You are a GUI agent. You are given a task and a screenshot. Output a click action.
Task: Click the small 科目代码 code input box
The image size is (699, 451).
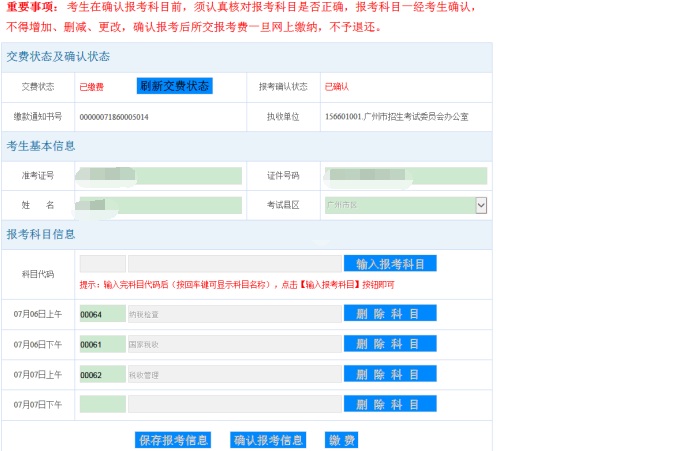click(102, 264)
